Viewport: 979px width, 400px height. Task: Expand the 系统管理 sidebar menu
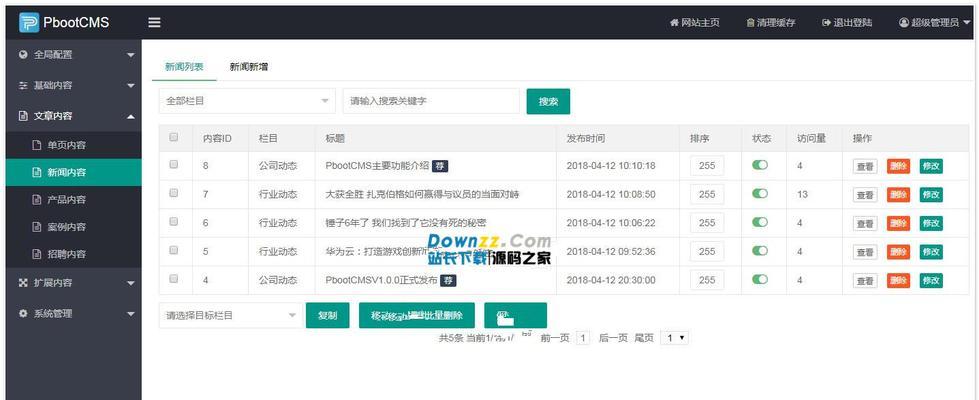click(x=74, y=313)
